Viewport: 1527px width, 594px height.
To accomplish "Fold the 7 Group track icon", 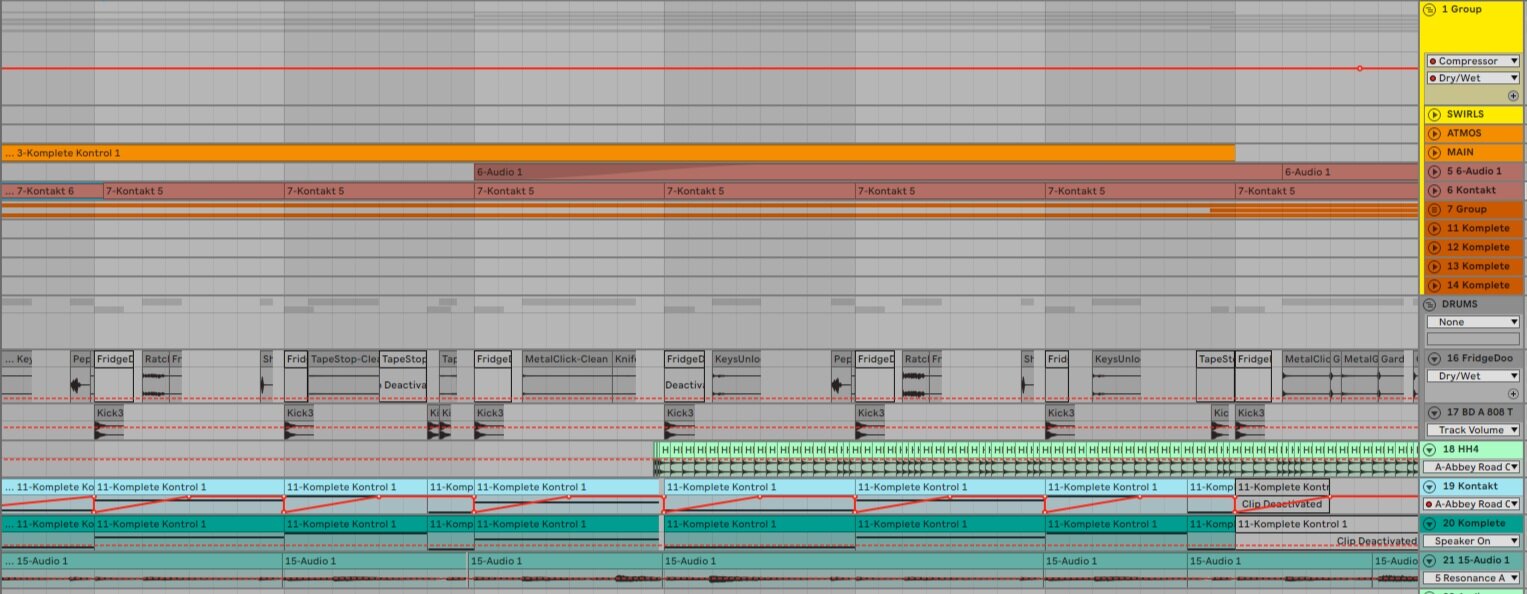I will click(x=1434, y=209).
